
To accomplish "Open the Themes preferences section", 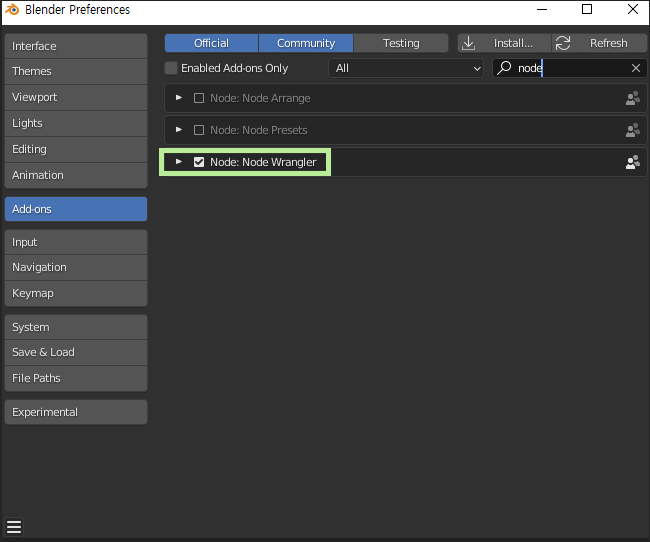I will click(x=76, y=71).
